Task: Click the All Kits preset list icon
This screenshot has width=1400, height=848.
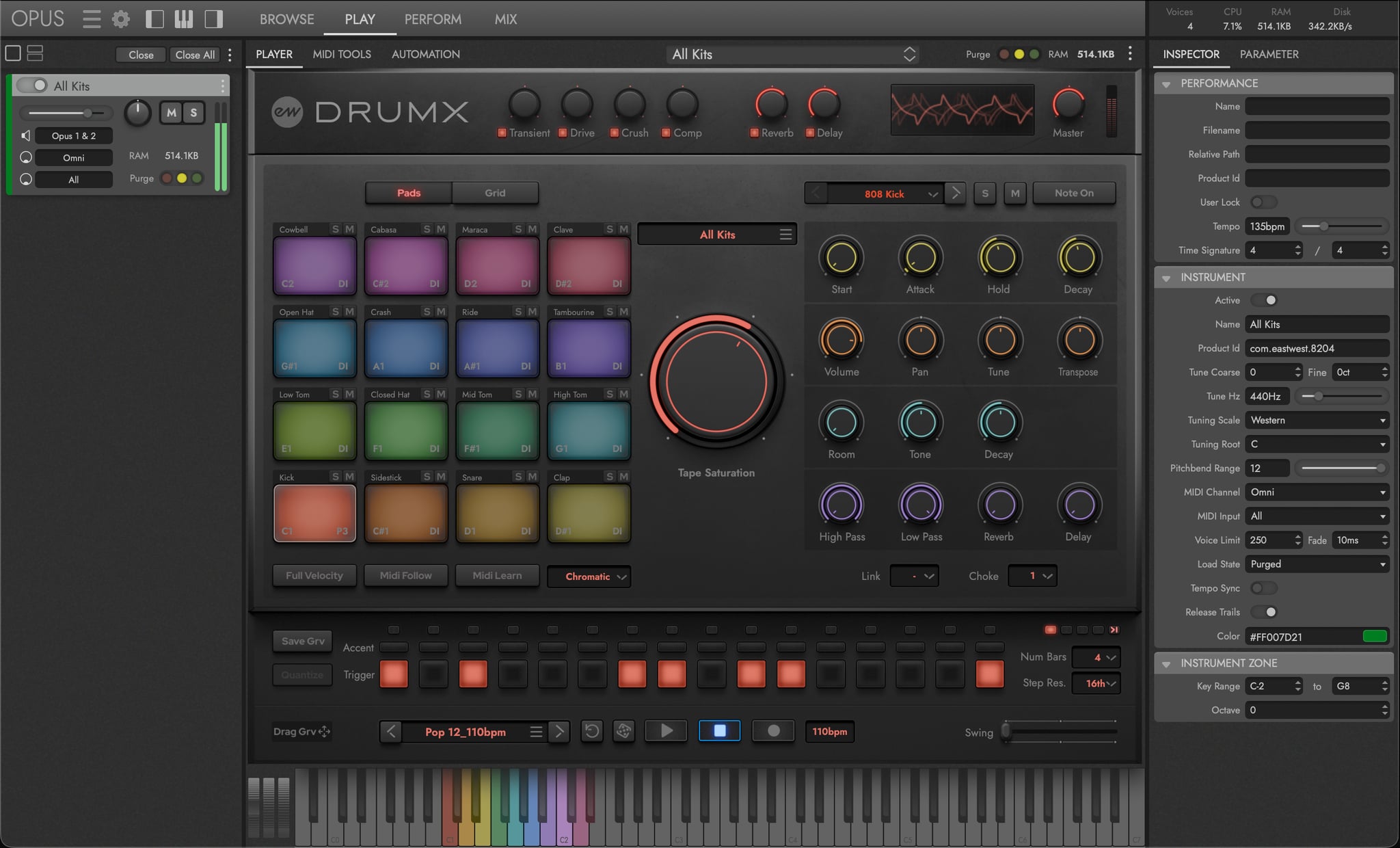Action: (x=785, y=235)
